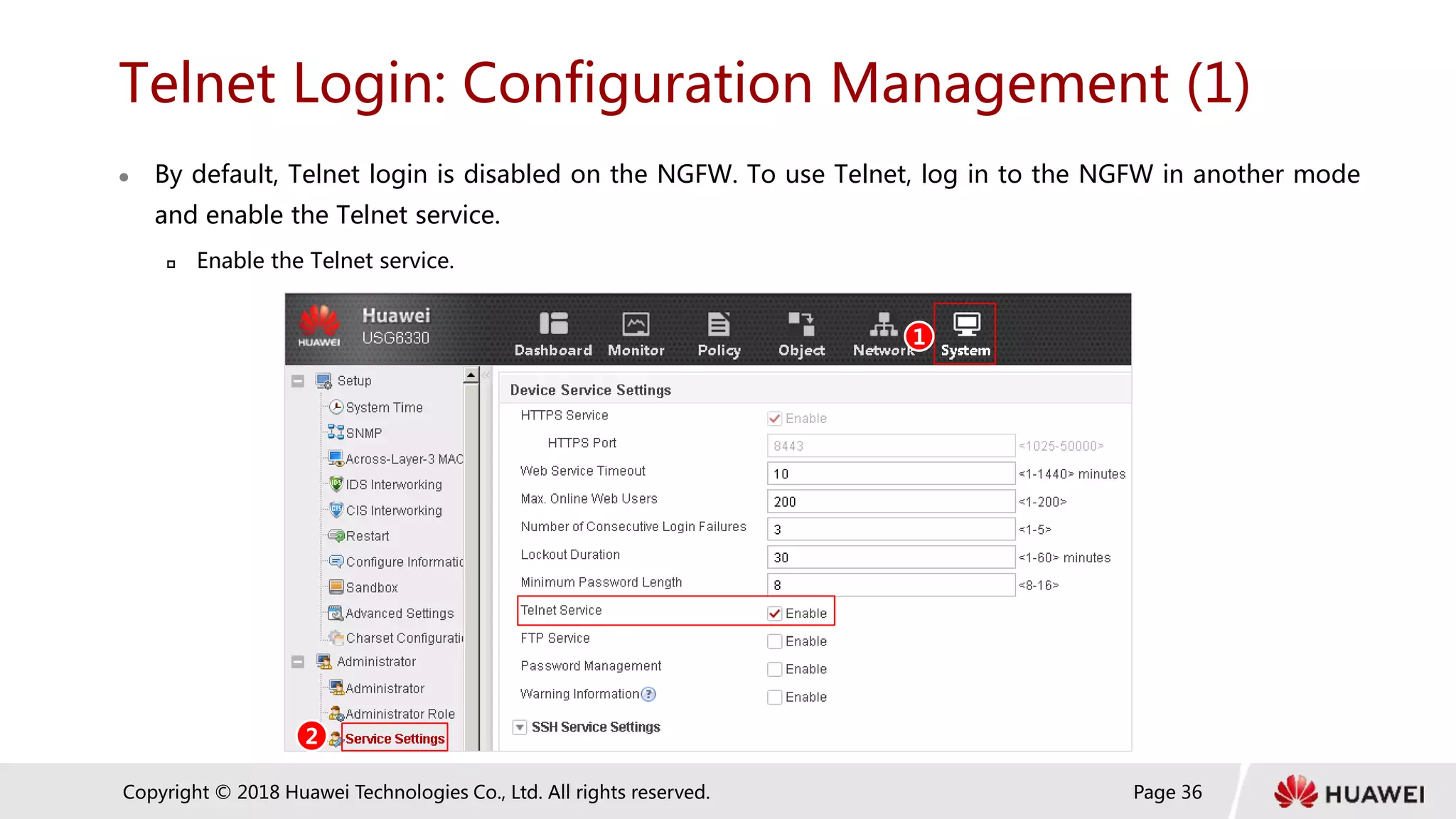This screenshot has height=819, width=1456.
Task: Open the System monitor icon
Action: pos(966,324)
